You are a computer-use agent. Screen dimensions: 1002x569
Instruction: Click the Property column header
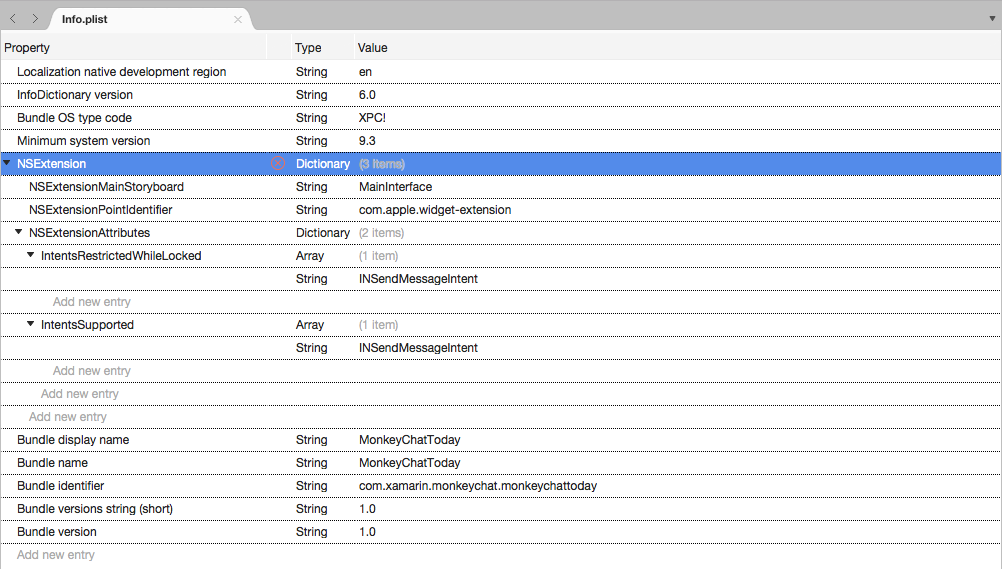pyautogui.click(x=27, y=48)
